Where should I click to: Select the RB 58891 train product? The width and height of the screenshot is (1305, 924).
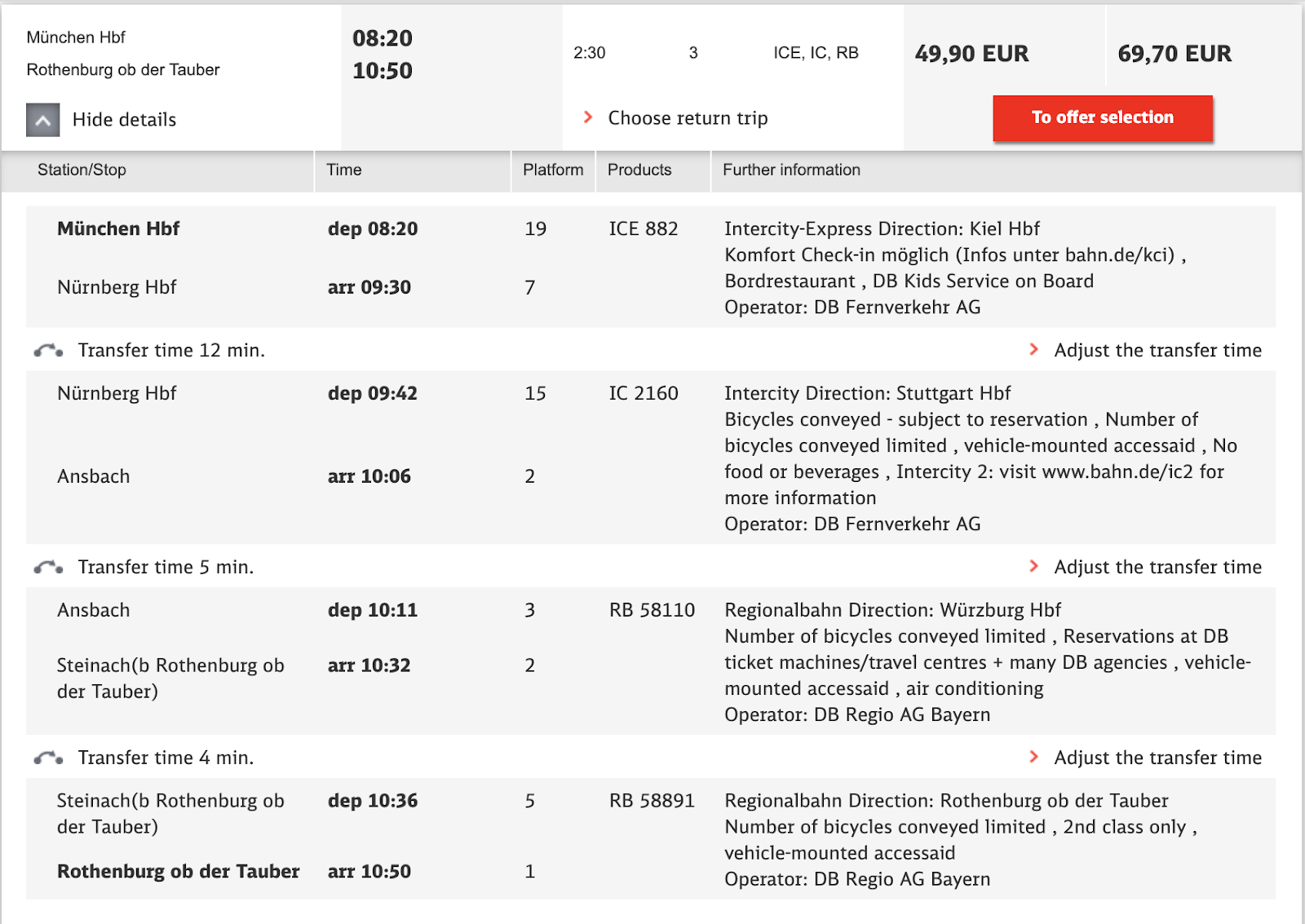click(652, 802)
